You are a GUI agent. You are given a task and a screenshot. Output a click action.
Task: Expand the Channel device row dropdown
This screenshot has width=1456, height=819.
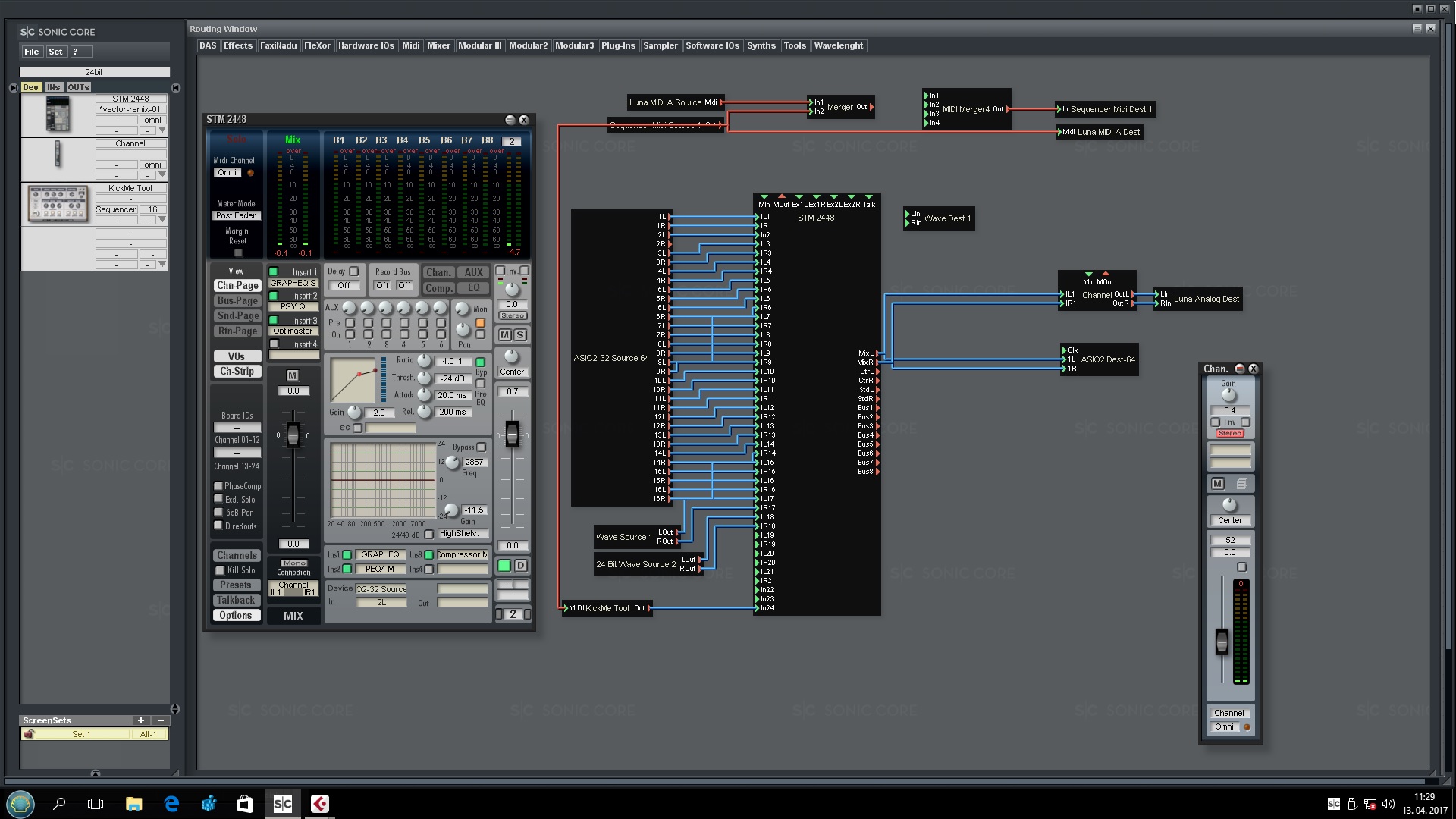[162, 174]
